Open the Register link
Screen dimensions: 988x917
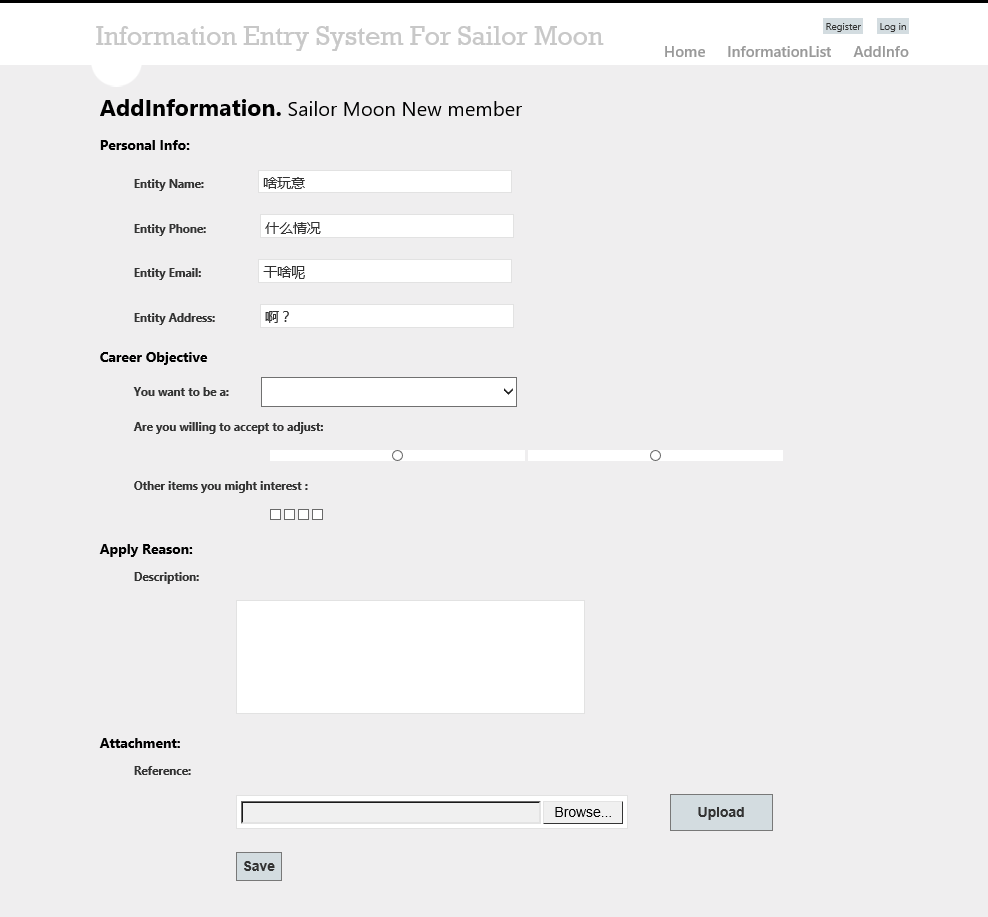pos(842,26)
